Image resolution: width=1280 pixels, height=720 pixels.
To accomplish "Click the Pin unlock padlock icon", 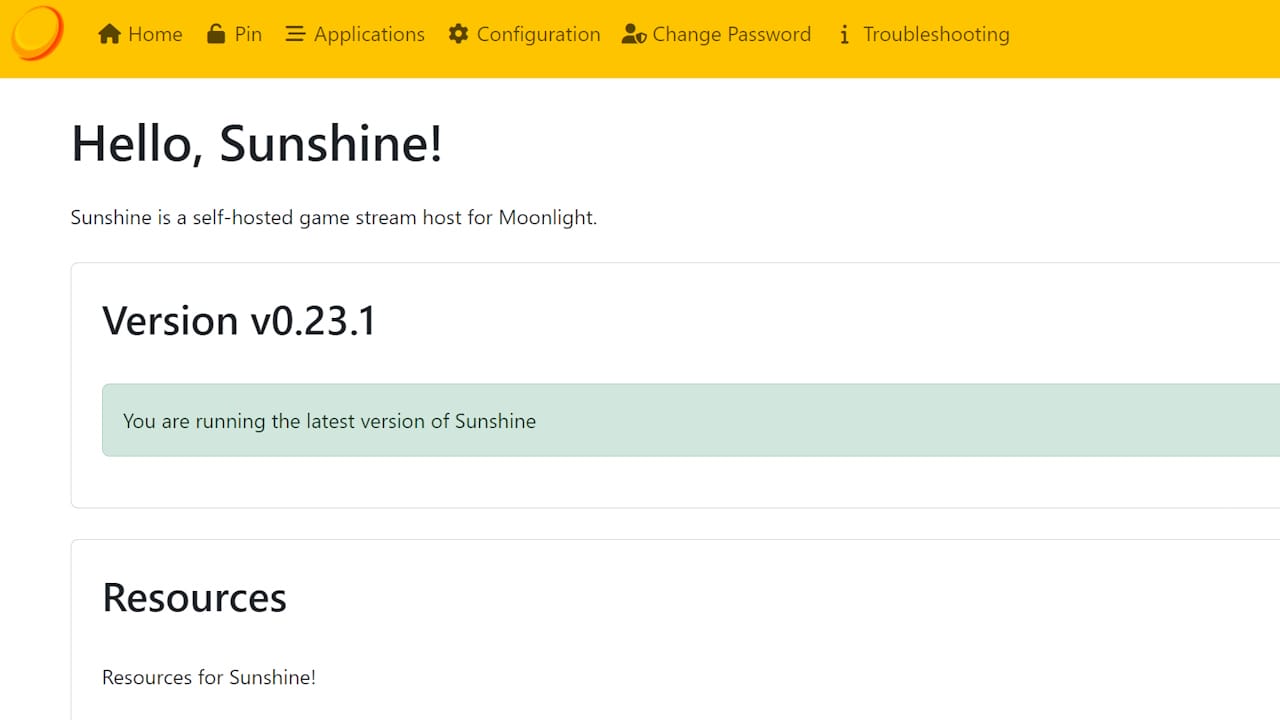I will tap(216, 34).
